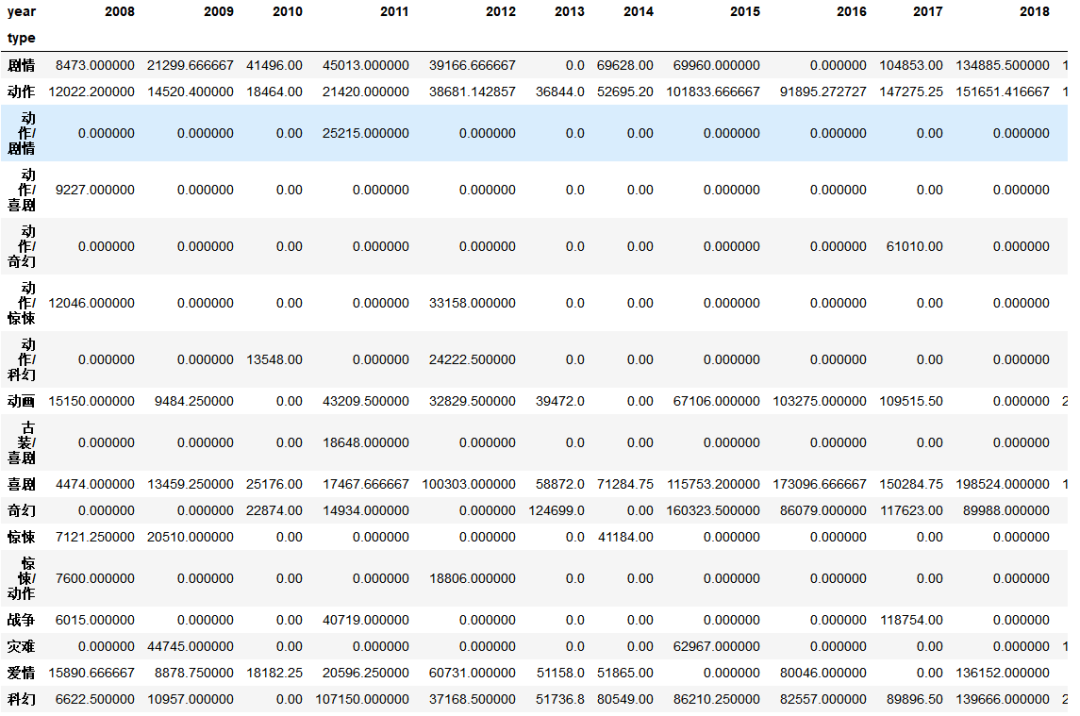
Task: Click cell value 18806.000000
Action: pyautogui.click(x=472, y=579)
